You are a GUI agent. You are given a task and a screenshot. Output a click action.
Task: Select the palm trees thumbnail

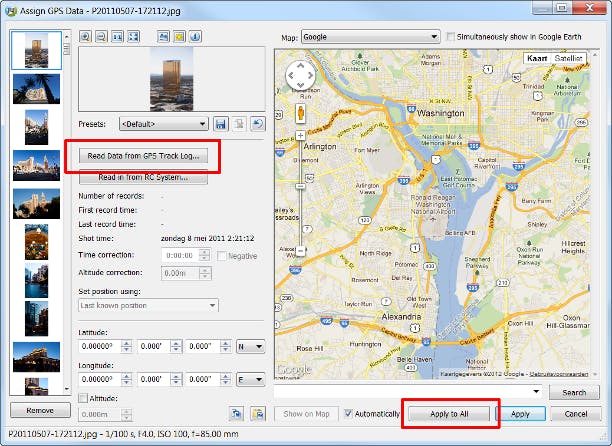36,89
